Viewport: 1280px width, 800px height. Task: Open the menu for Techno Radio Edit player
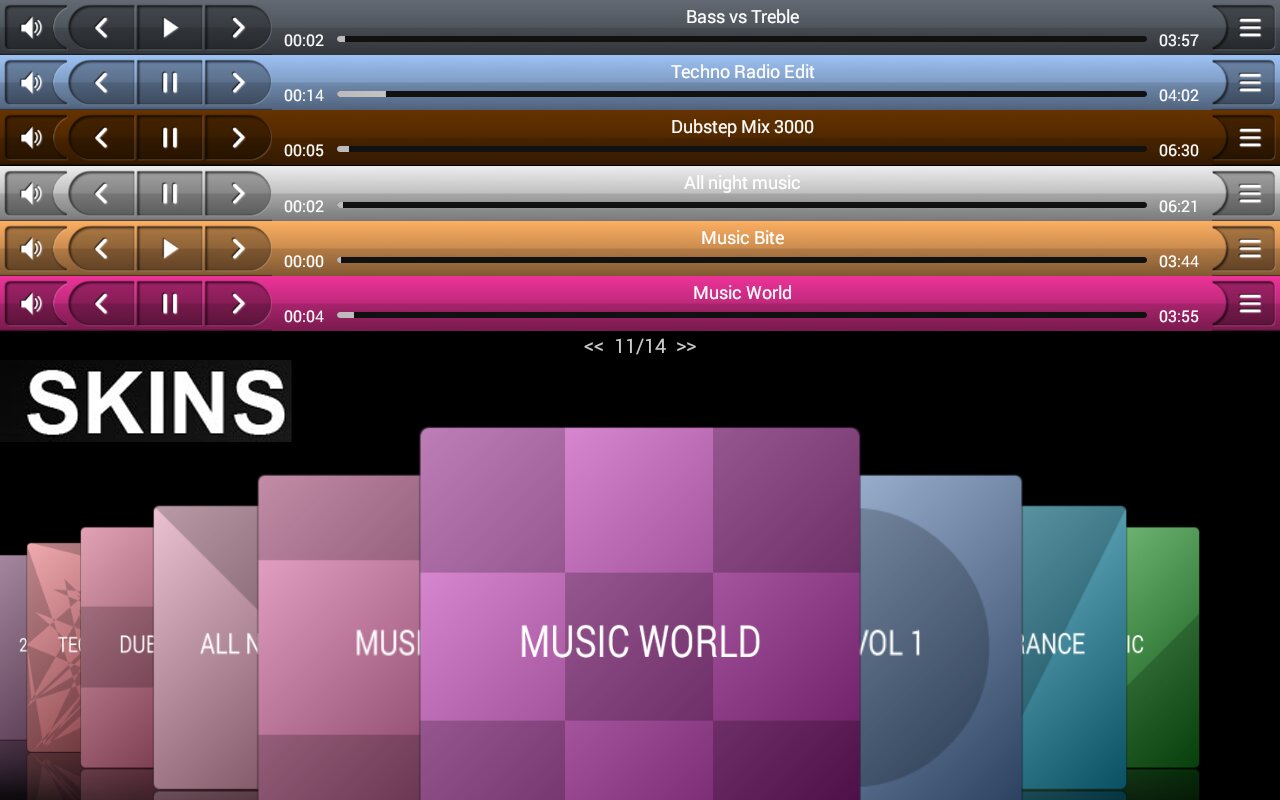(x=1249, y=83)
